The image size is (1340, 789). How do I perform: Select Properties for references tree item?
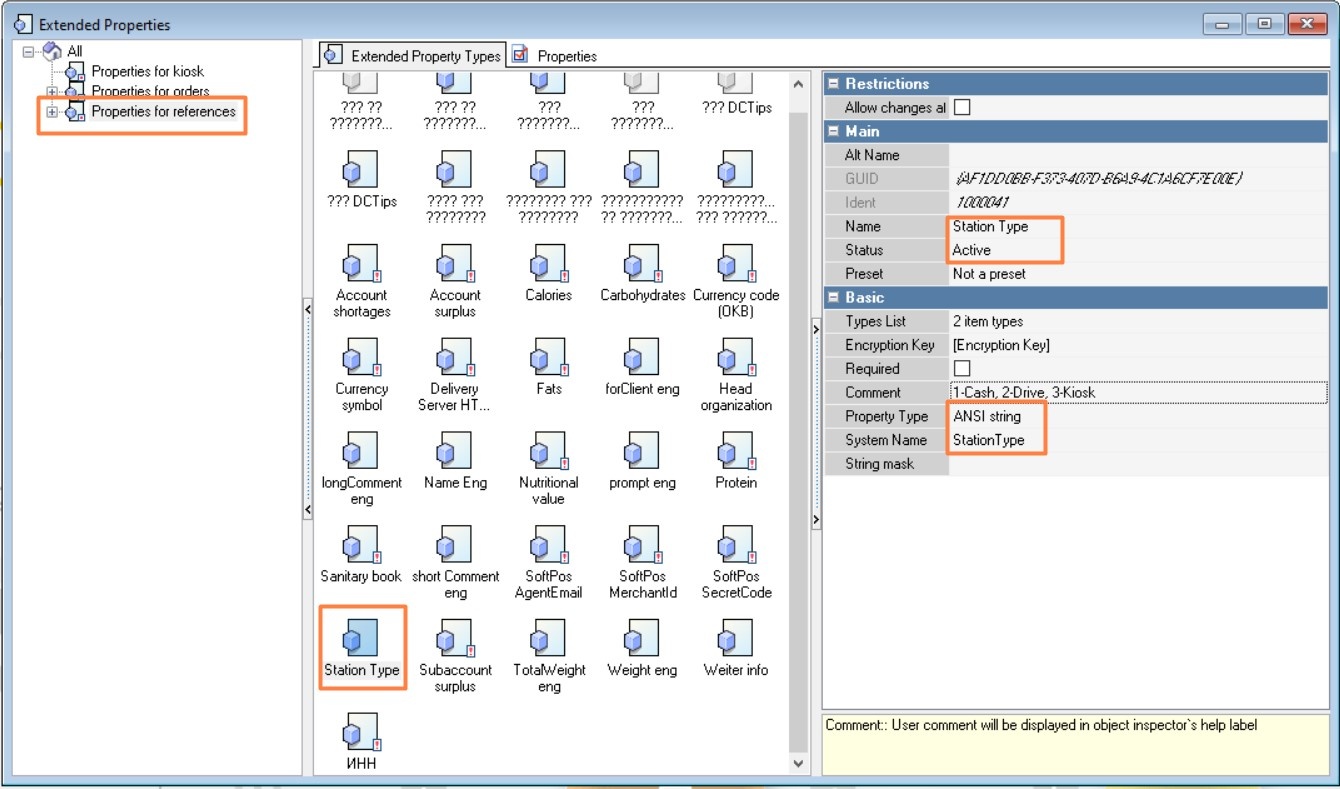coord(164,112)
